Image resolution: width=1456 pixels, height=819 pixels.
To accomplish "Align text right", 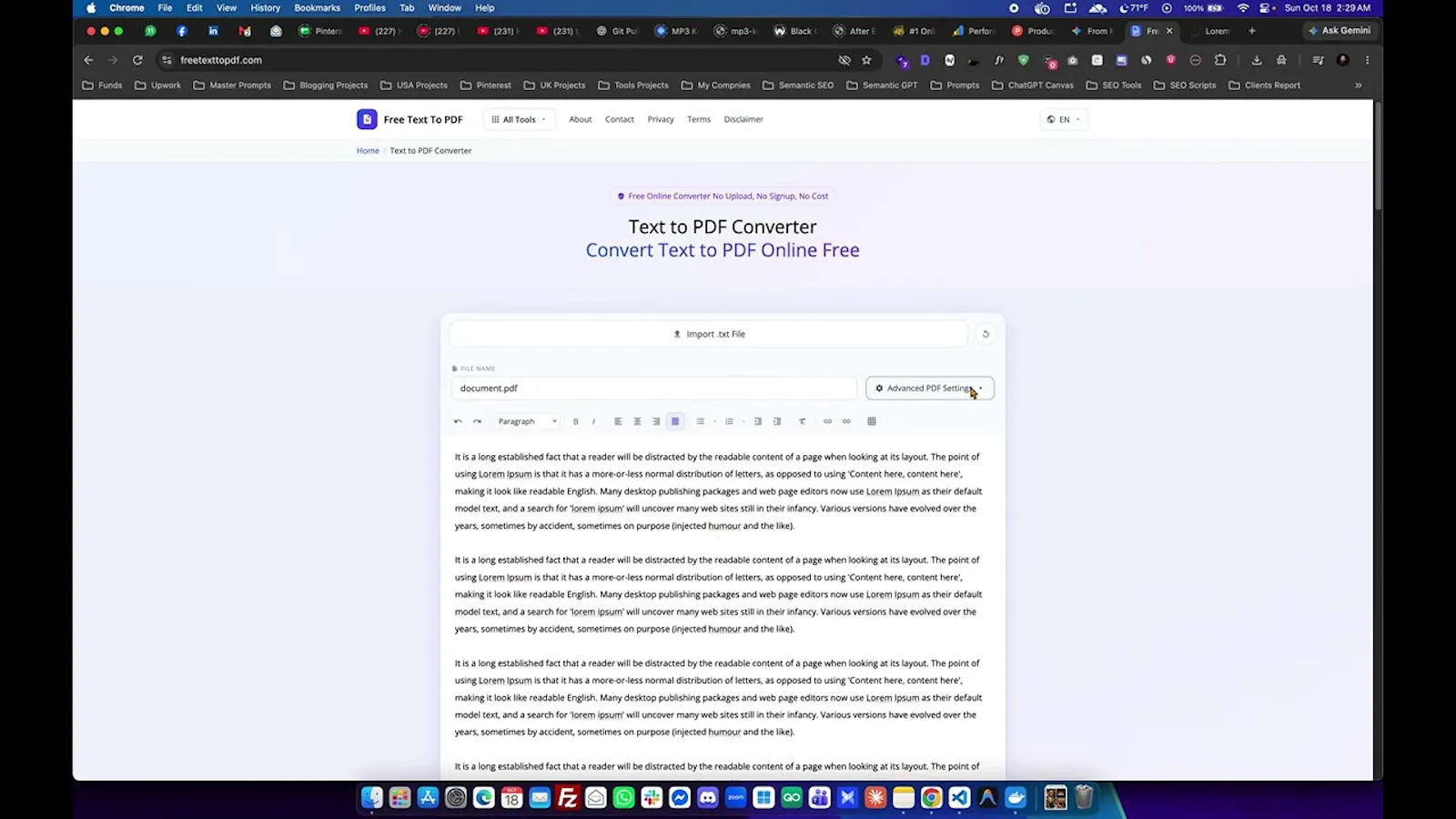I will point(656,421).
